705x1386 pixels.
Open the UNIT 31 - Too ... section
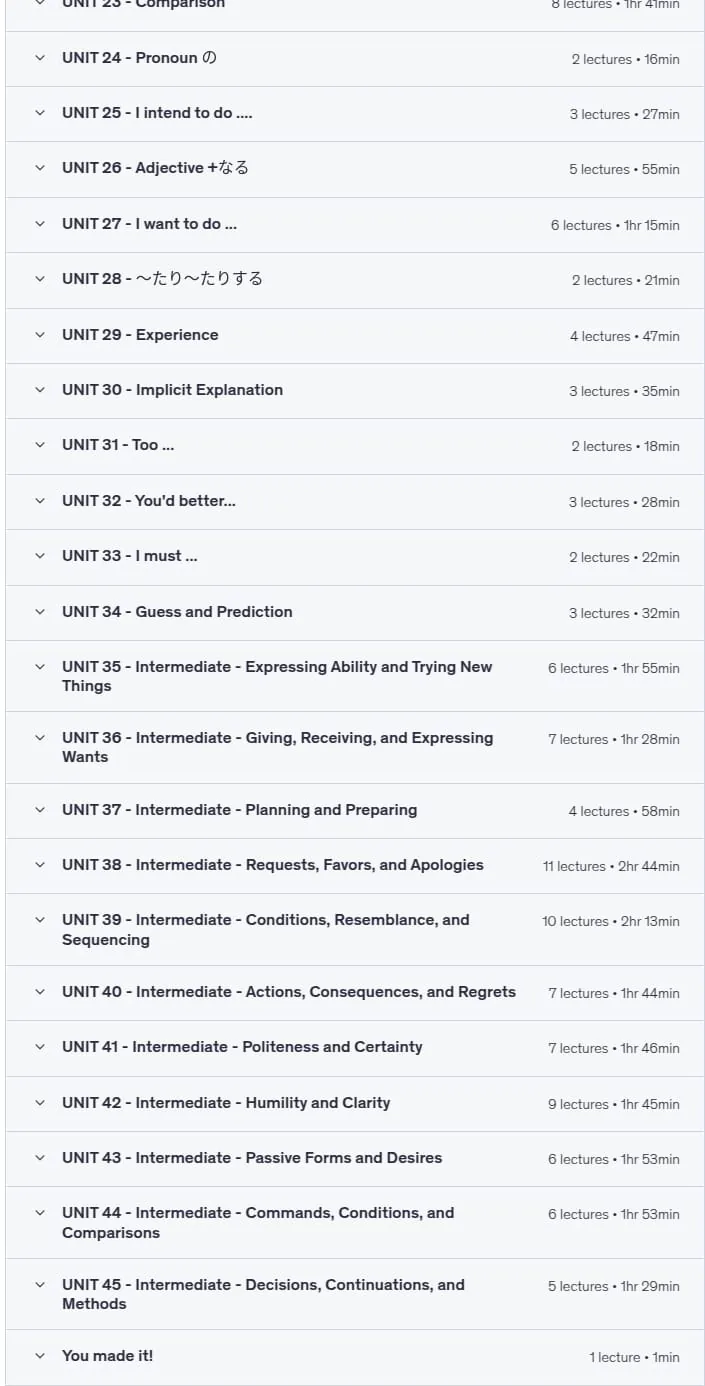(x=355, y=446)
